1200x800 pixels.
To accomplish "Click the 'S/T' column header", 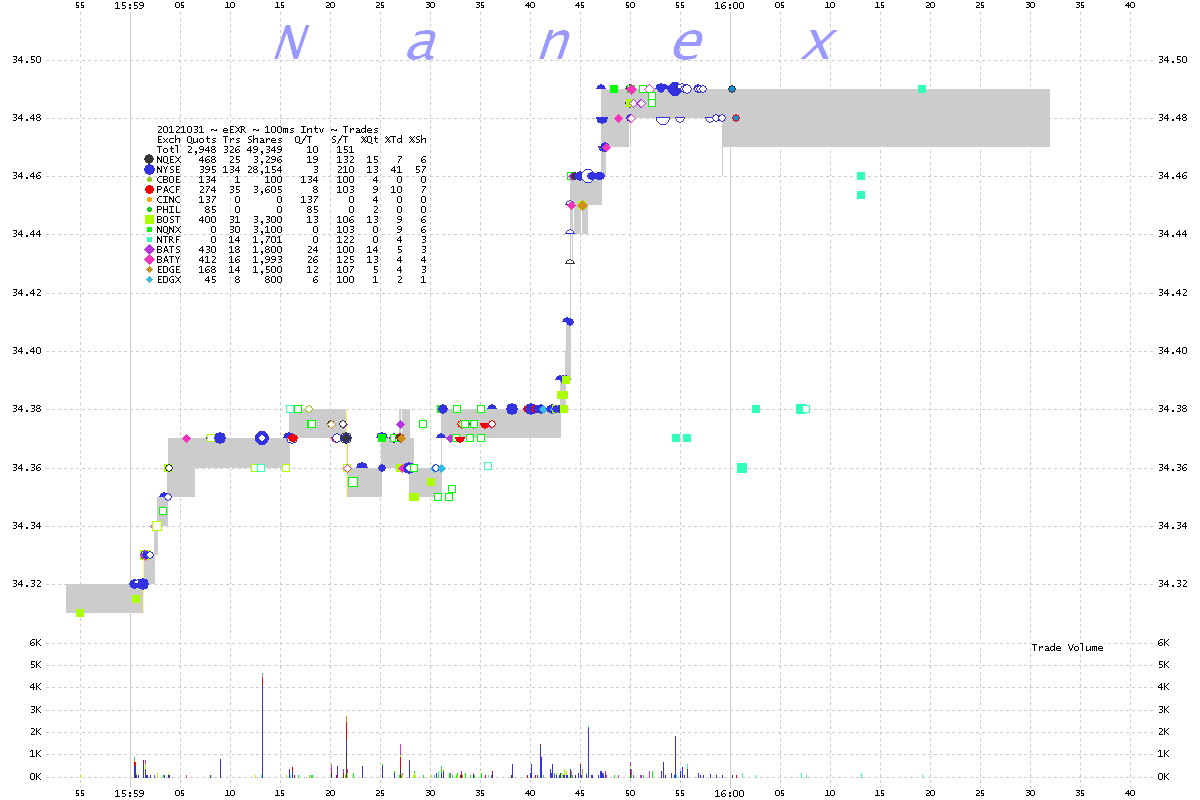I will [340, 139].
